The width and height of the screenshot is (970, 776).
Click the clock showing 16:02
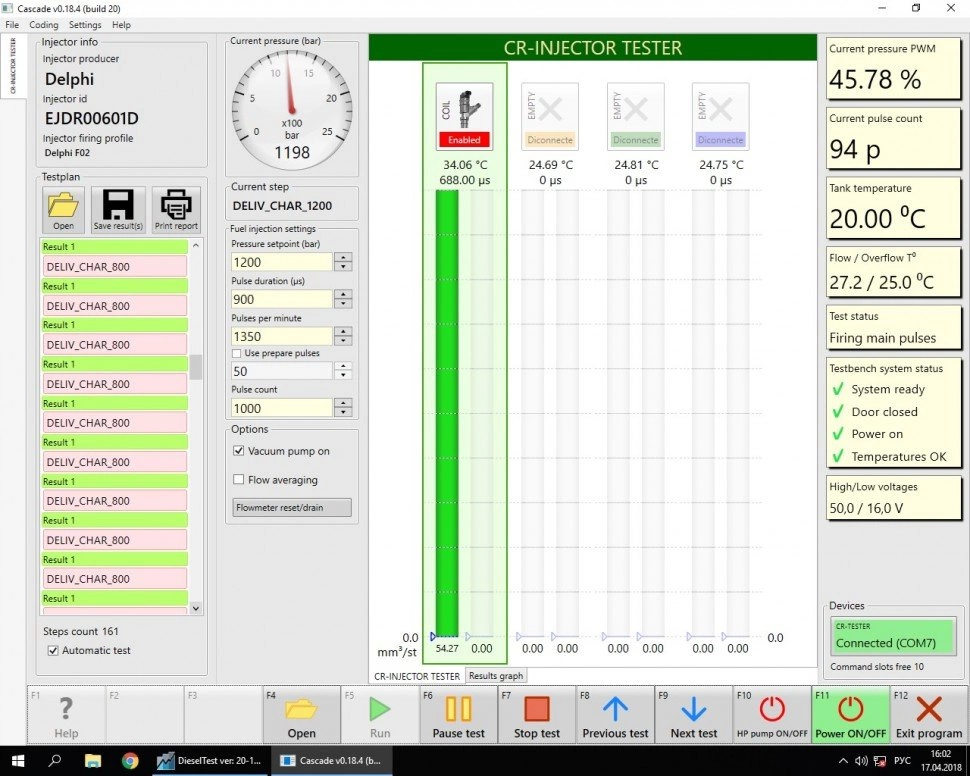tap(940, 754)
